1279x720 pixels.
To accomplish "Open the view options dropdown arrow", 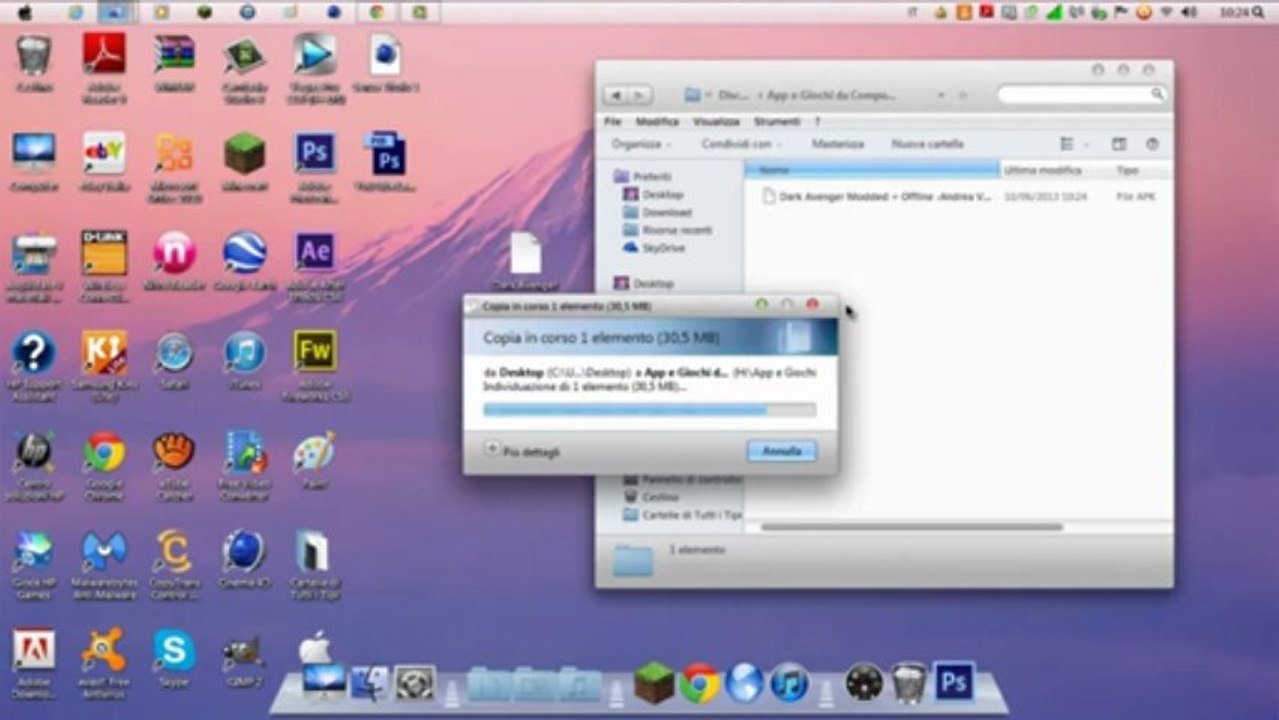I will tap(1087, 144).
